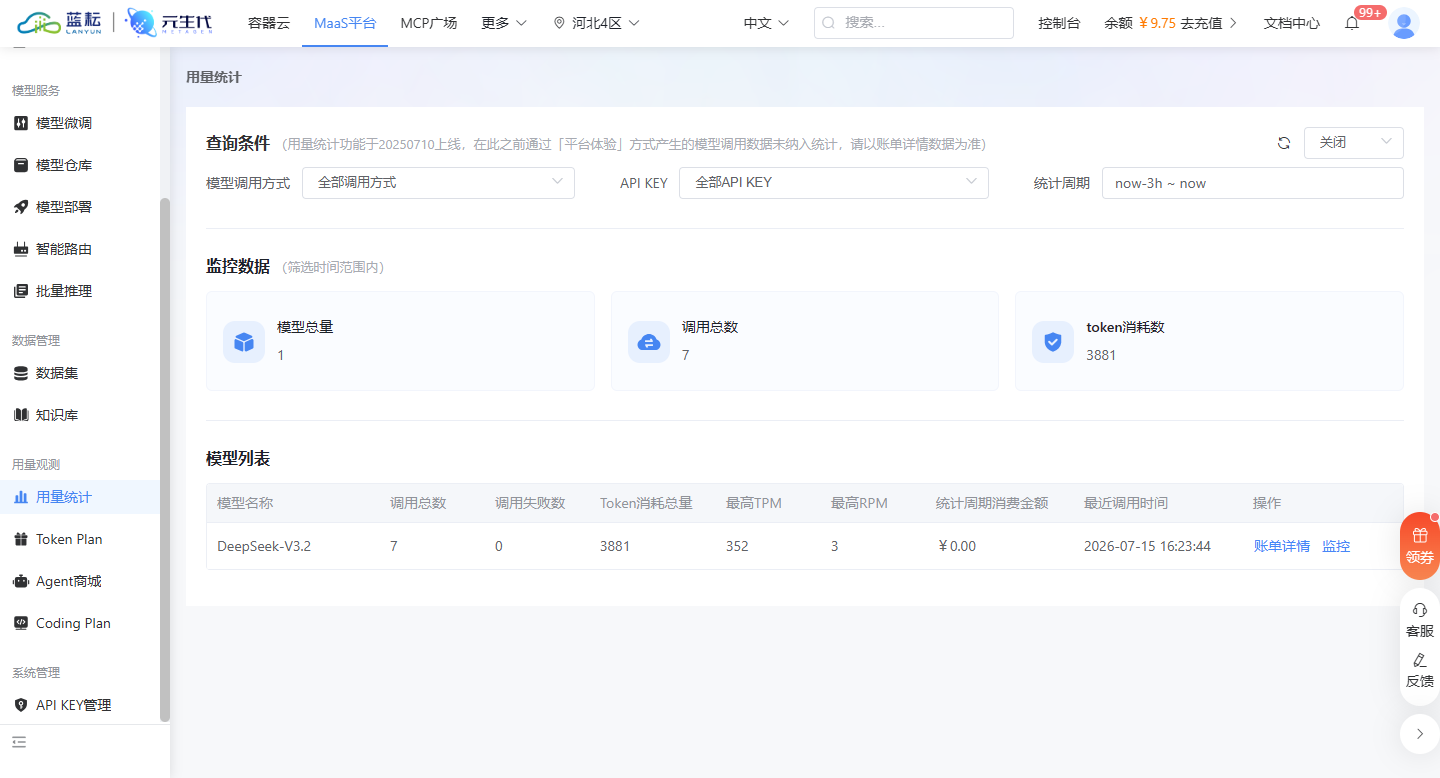Screen dimensions: 1440x778
Task: Click the token消耗数 shield icon
Action: (1053, 342)
